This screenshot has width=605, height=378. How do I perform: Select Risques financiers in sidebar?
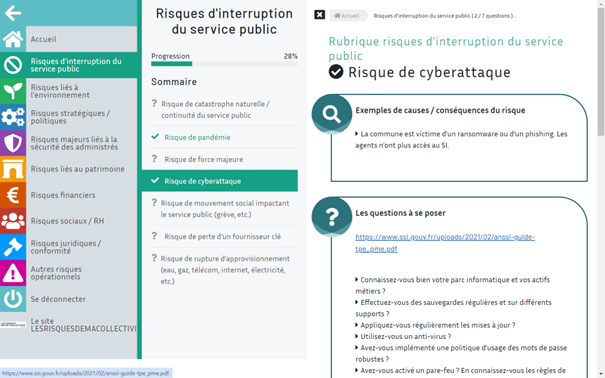click(68, 195)
